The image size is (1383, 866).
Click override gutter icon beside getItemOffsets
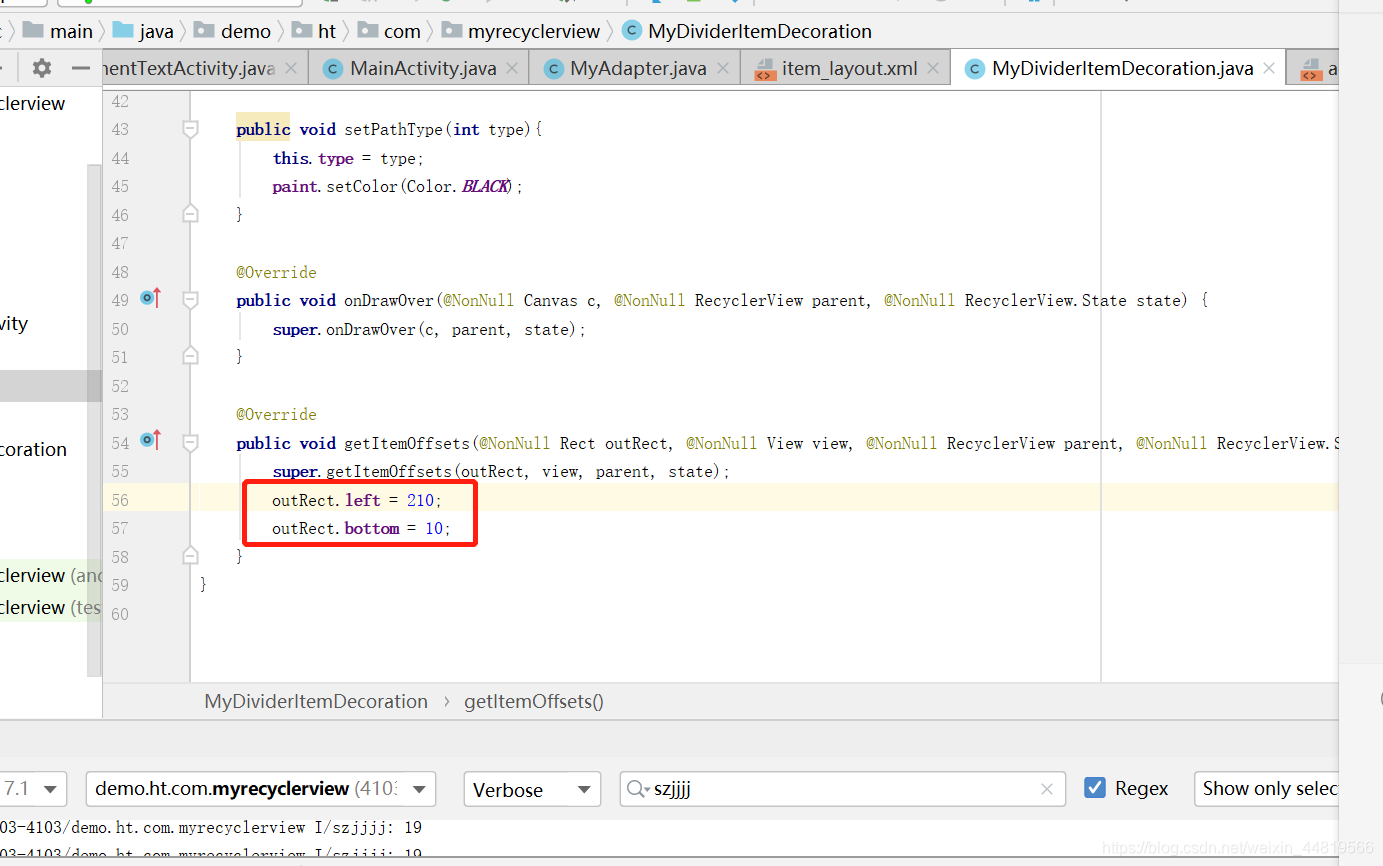click(151, 440)
